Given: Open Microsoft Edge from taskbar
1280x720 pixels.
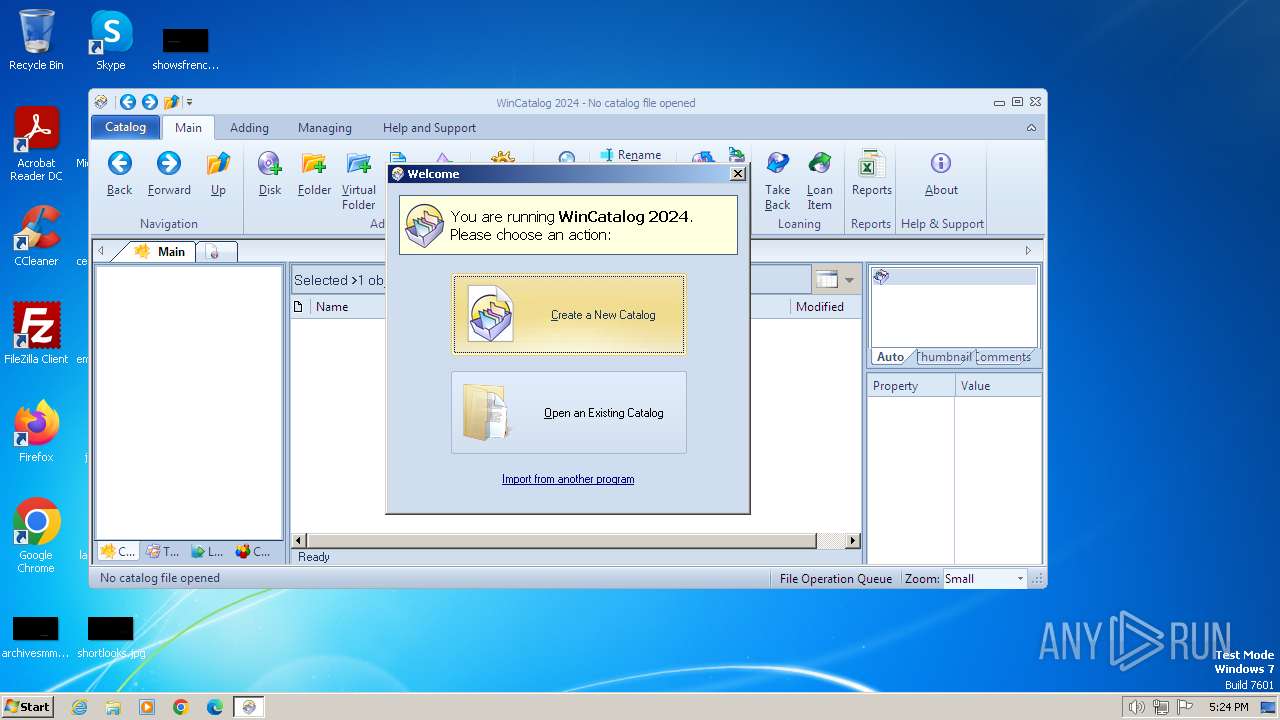Looking at the screenshot, I should coord(215,707).
